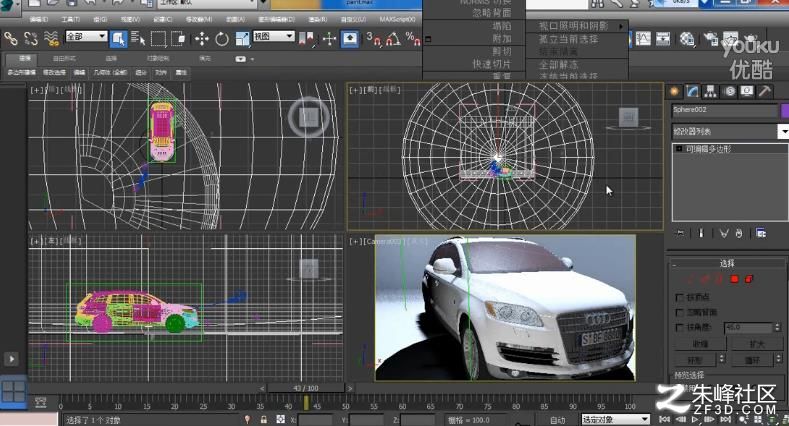Click the Pin Stack icon

(680, 233)
